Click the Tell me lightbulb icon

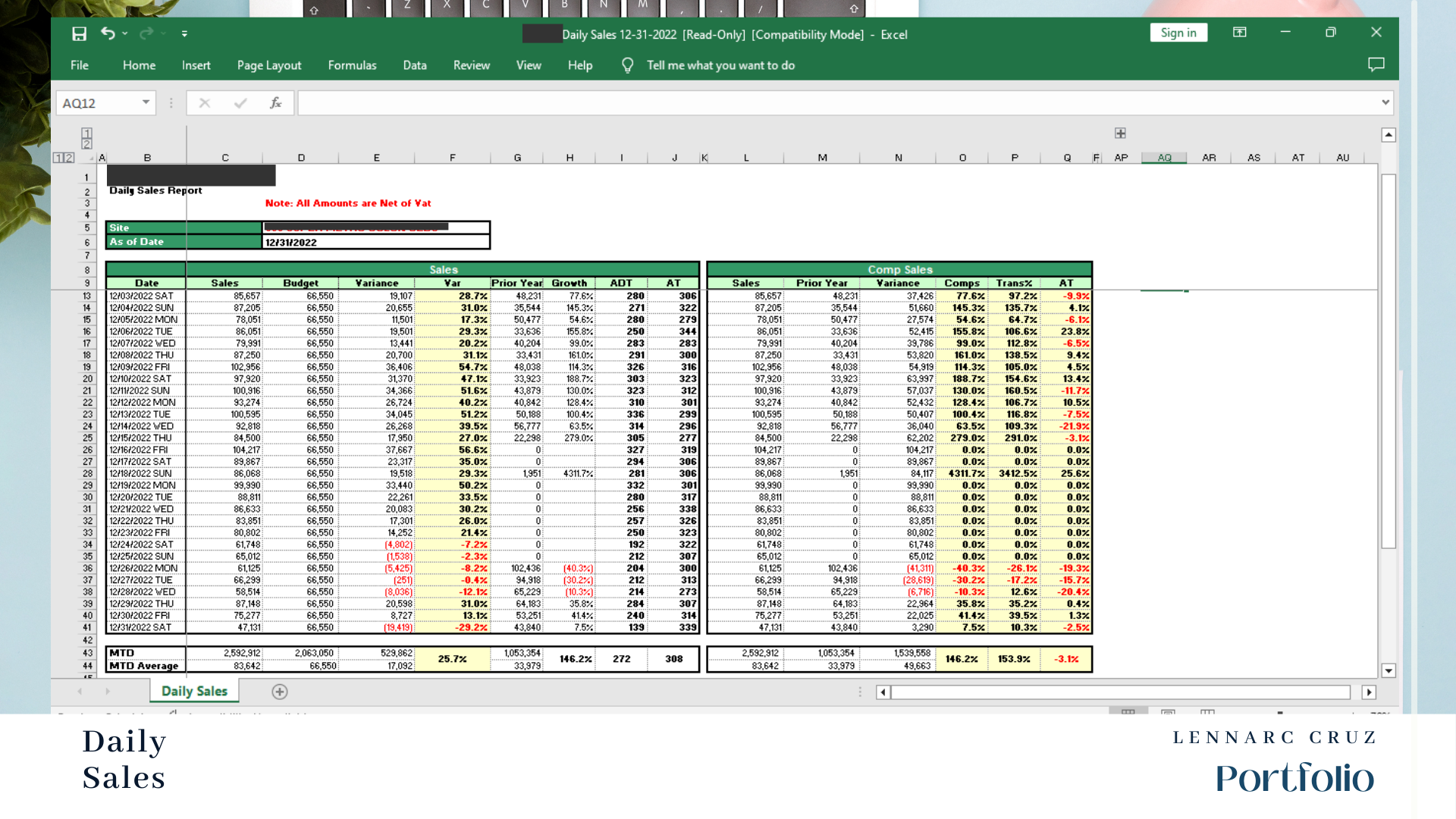(627, 65)
